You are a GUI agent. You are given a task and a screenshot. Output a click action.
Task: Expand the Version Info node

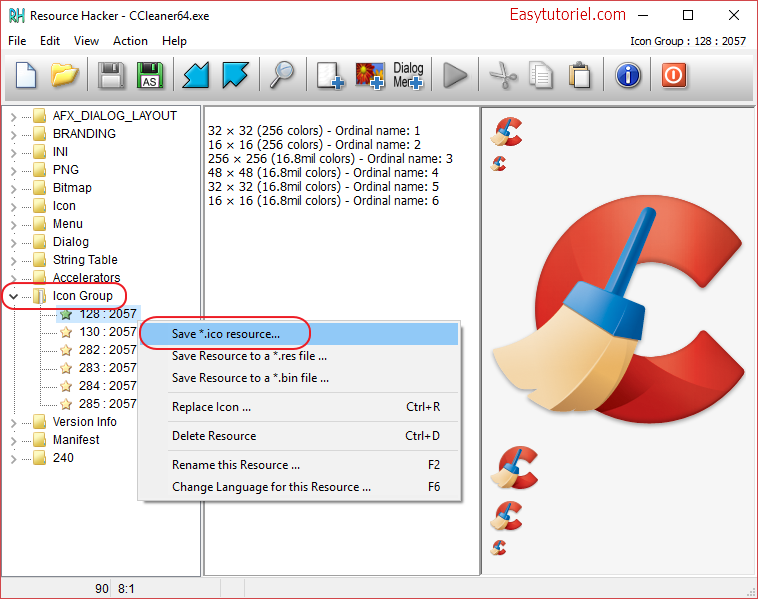[x=14, y=423]
